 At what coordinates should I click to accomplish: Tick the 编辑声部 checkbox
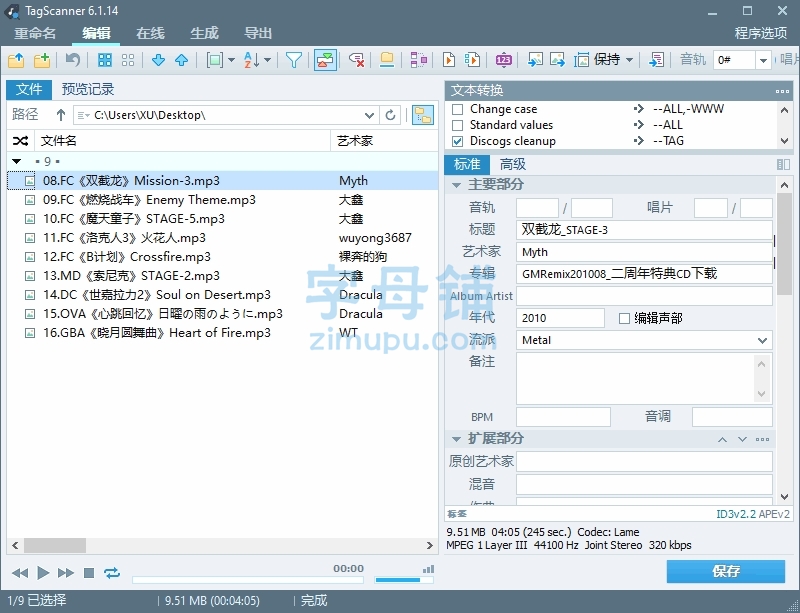tap(624, 318)
